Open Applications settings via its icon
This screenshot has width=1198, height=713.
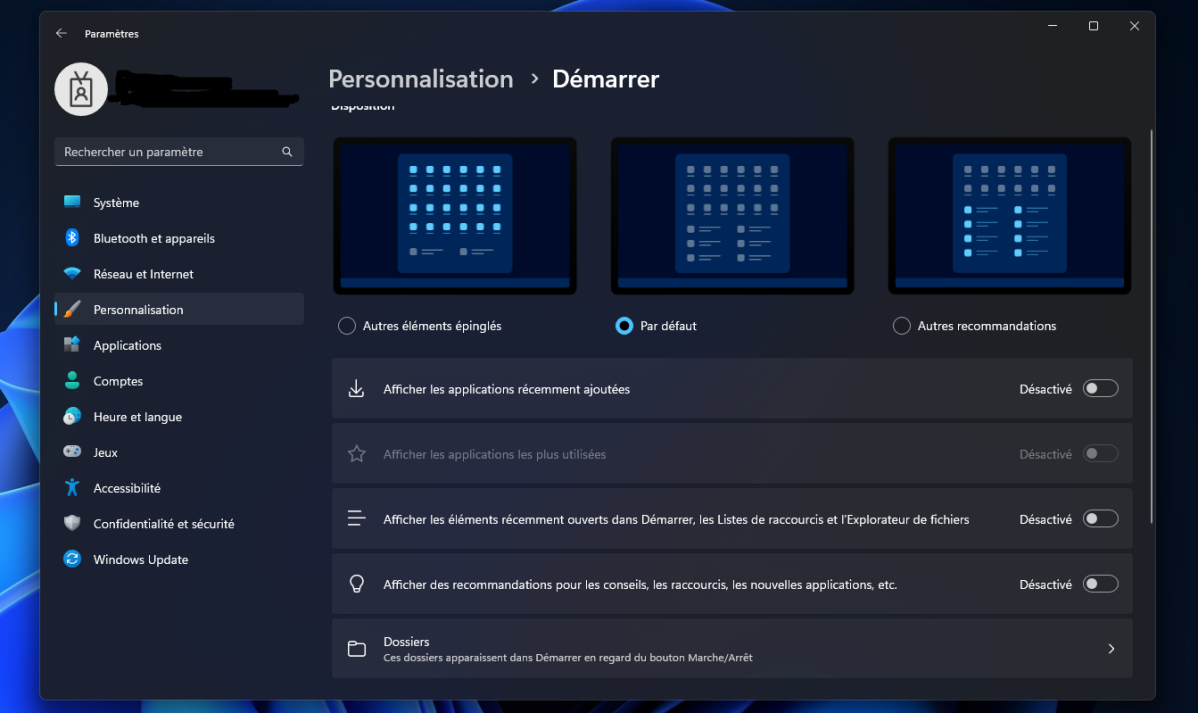click(x=72, y=345)
